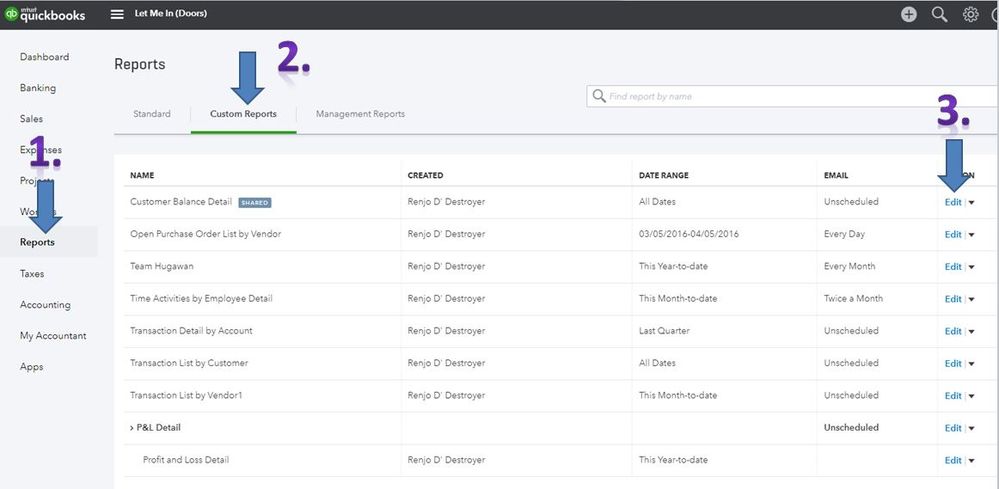This screenshot has height=489, width=999.
Task: Expand the P&L Detail group
Action: coord(132,428)
